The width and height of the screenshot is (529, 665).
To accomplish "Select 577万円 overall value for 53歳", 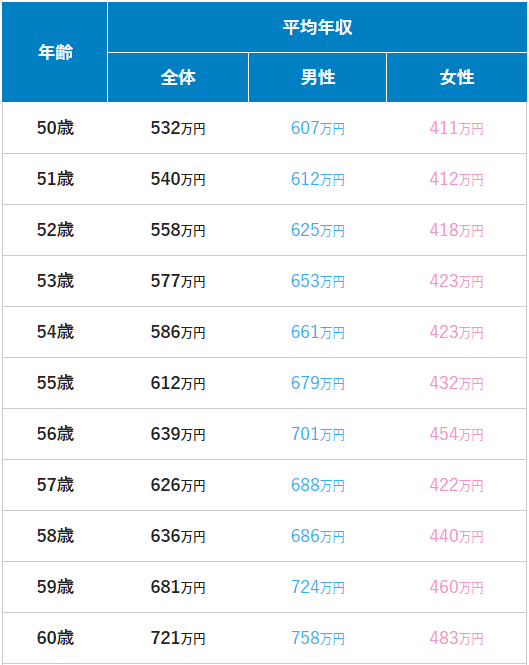I will click(178, 281).
